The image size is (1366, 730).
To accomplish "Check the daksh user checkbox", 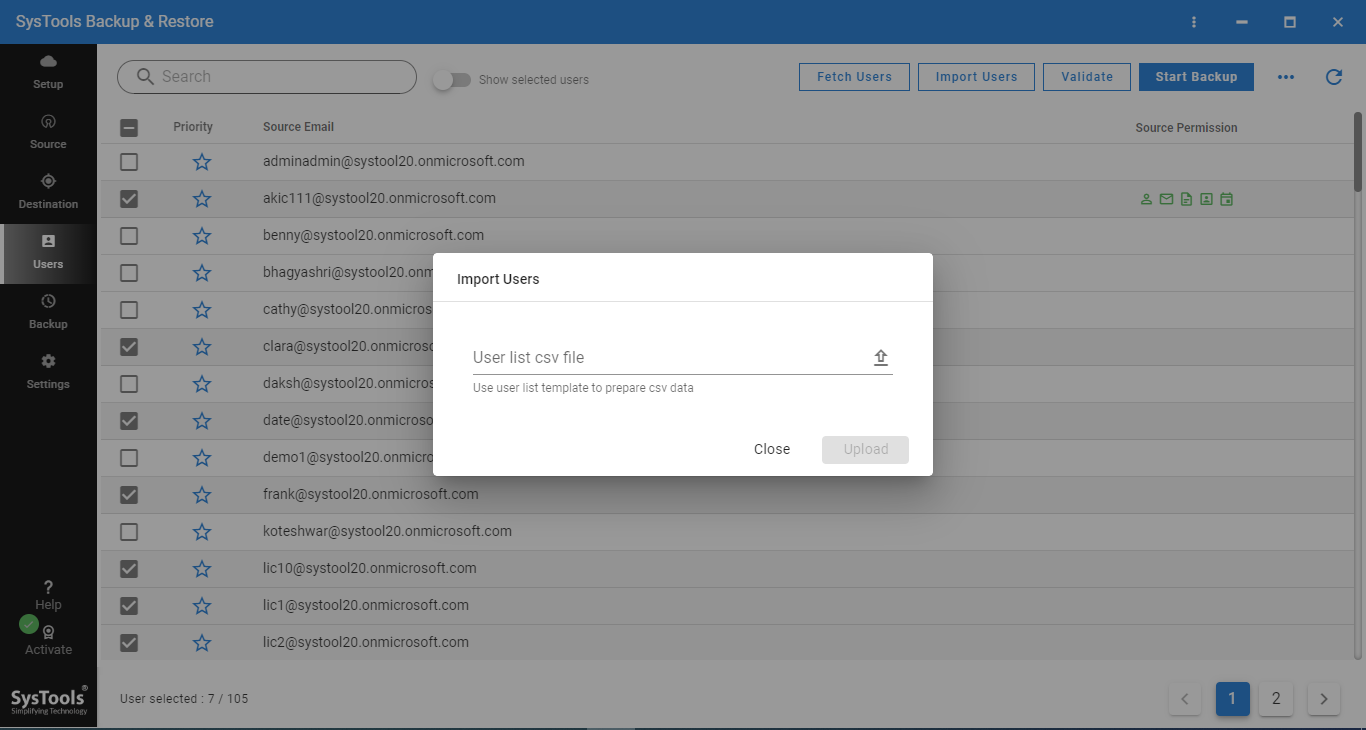I will pyautogui.click(x=129, y=384).
